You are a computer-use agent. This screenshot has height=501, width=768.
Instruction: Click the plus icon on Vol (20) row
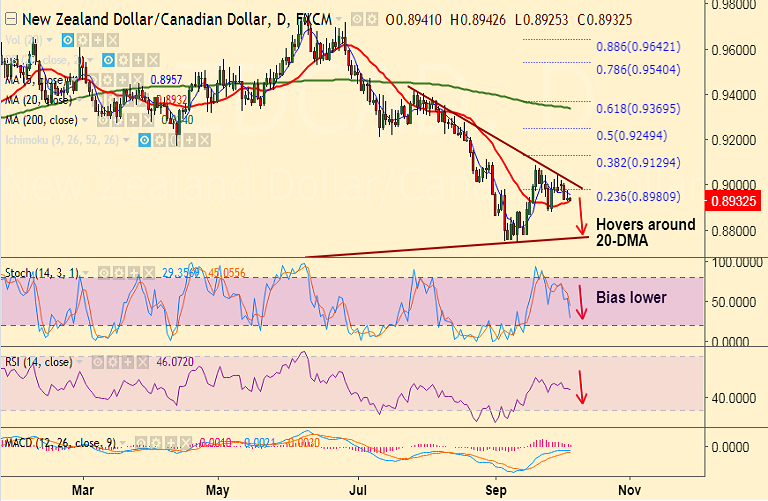pos(98,40)
